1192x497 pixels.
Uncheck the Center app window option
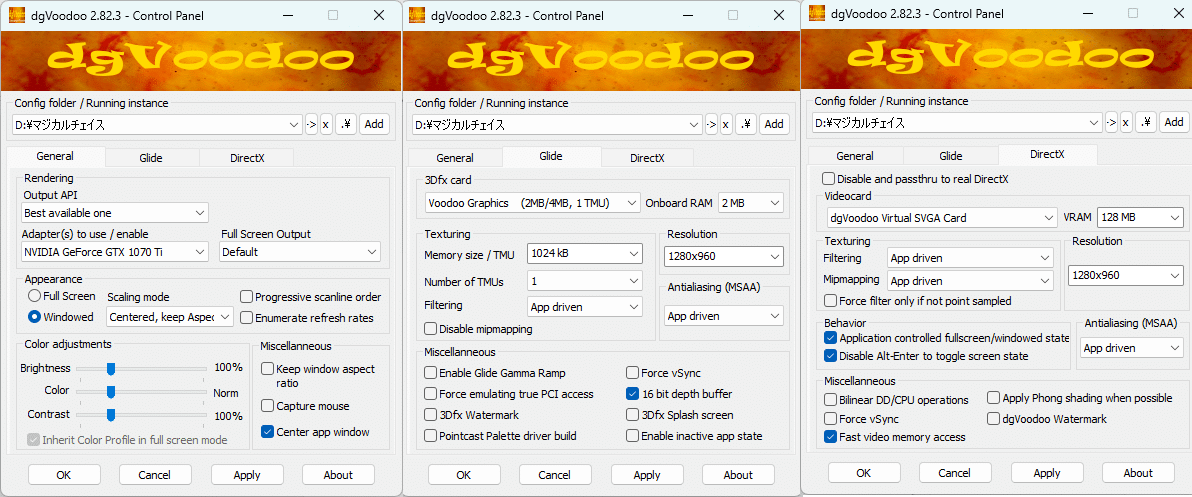pyautogui.click(x=268, y=432)
